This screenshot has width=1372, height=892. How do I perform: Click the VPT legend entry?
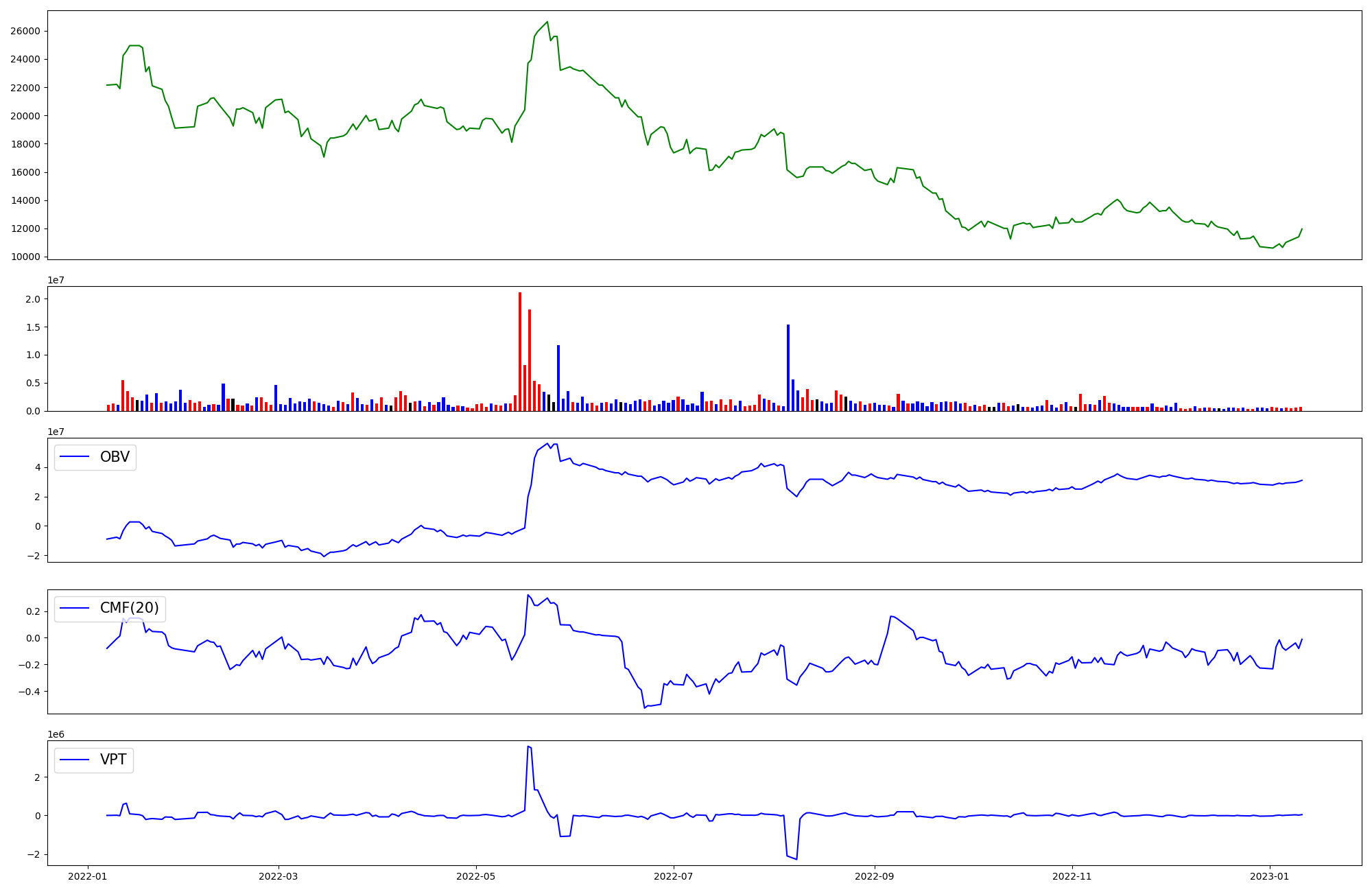coord(113,760)
